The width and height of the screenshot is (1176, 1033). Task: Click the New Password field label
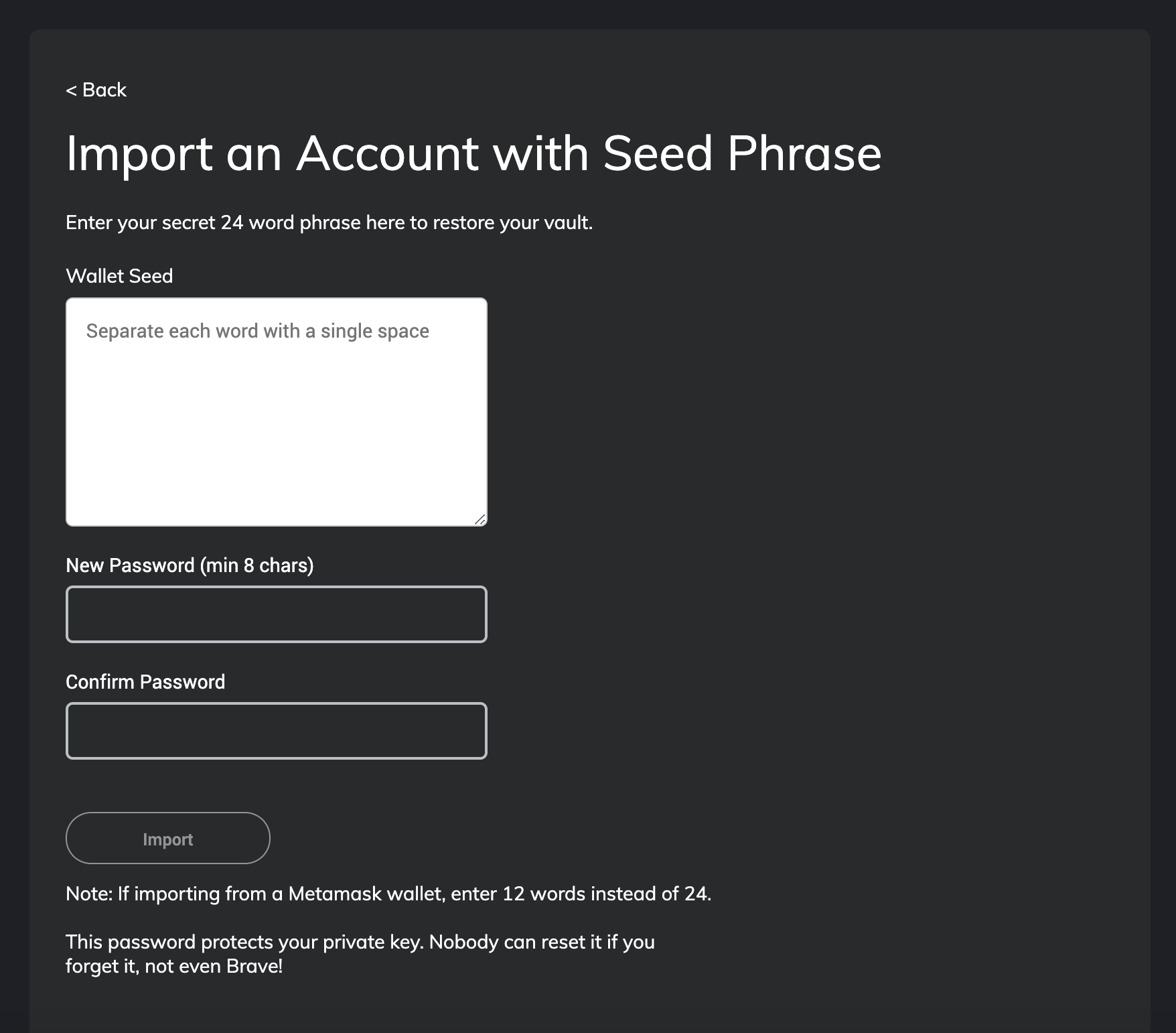tap(190, 565)
